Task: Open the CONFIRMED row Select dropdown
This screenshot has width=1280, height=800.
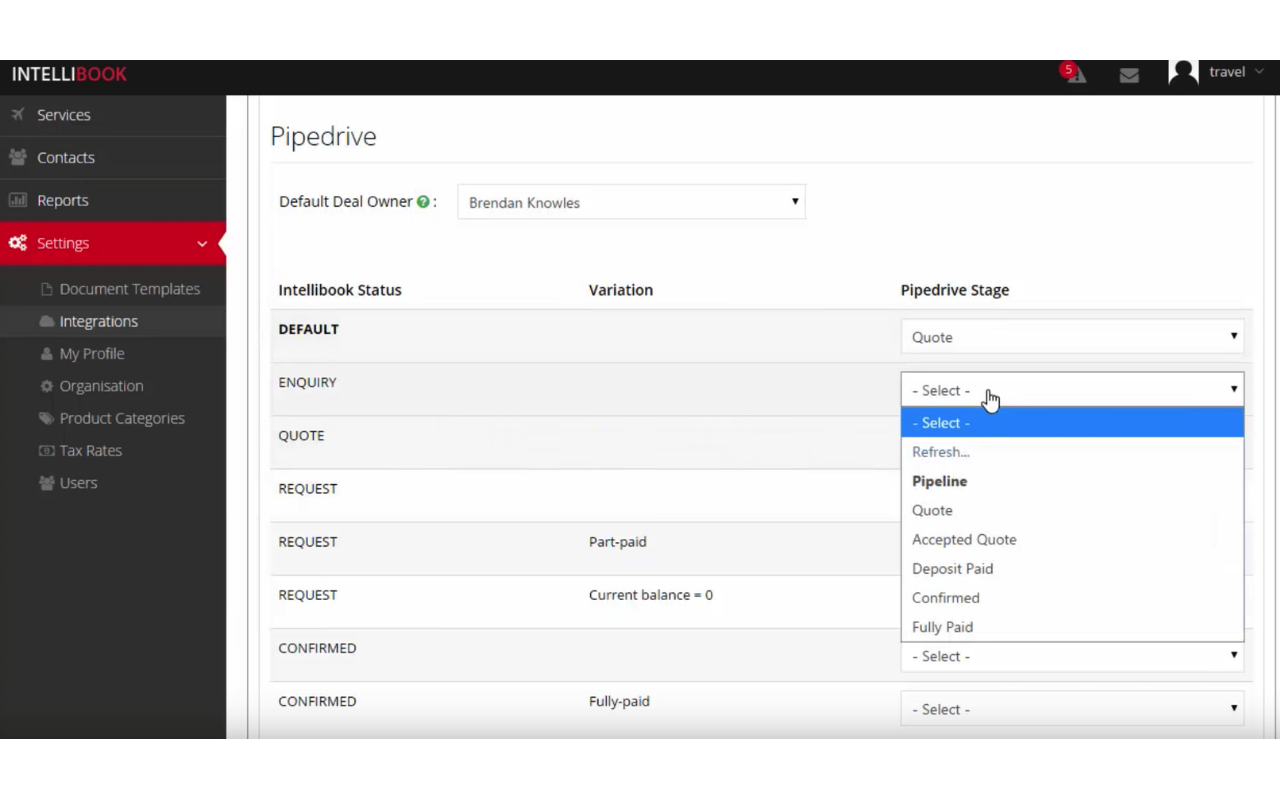Action: (1071, 656)
